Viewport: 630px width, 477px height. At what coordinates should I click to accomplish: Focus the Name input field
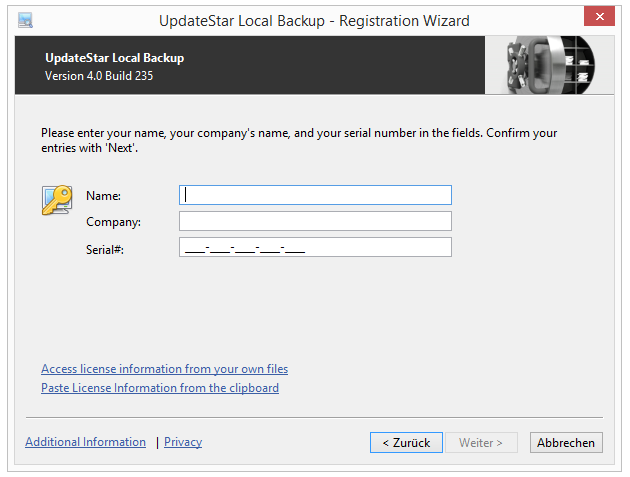pyautogui.click(x=315, y=195)
